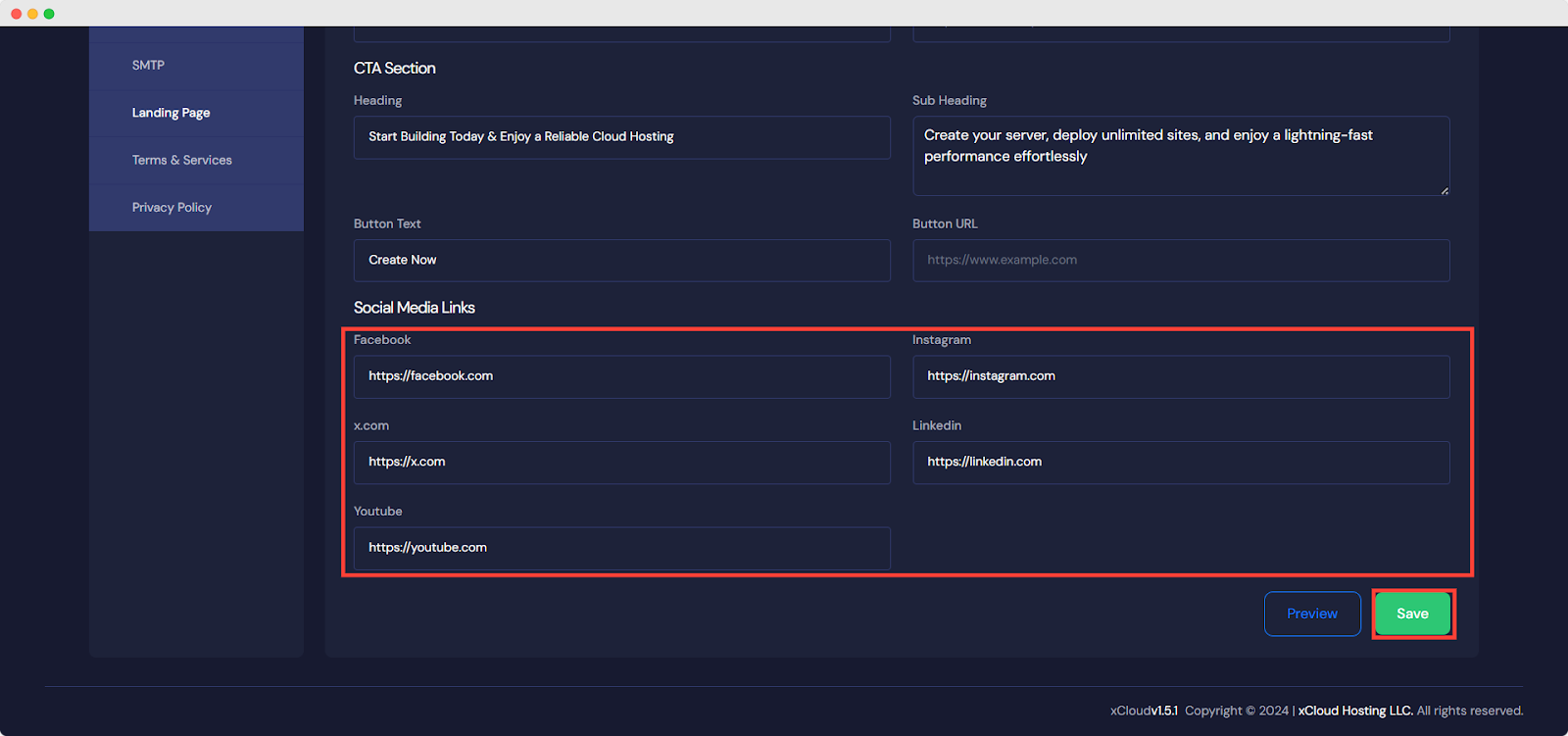Click the Sub Heading text area

[1181, 156]
